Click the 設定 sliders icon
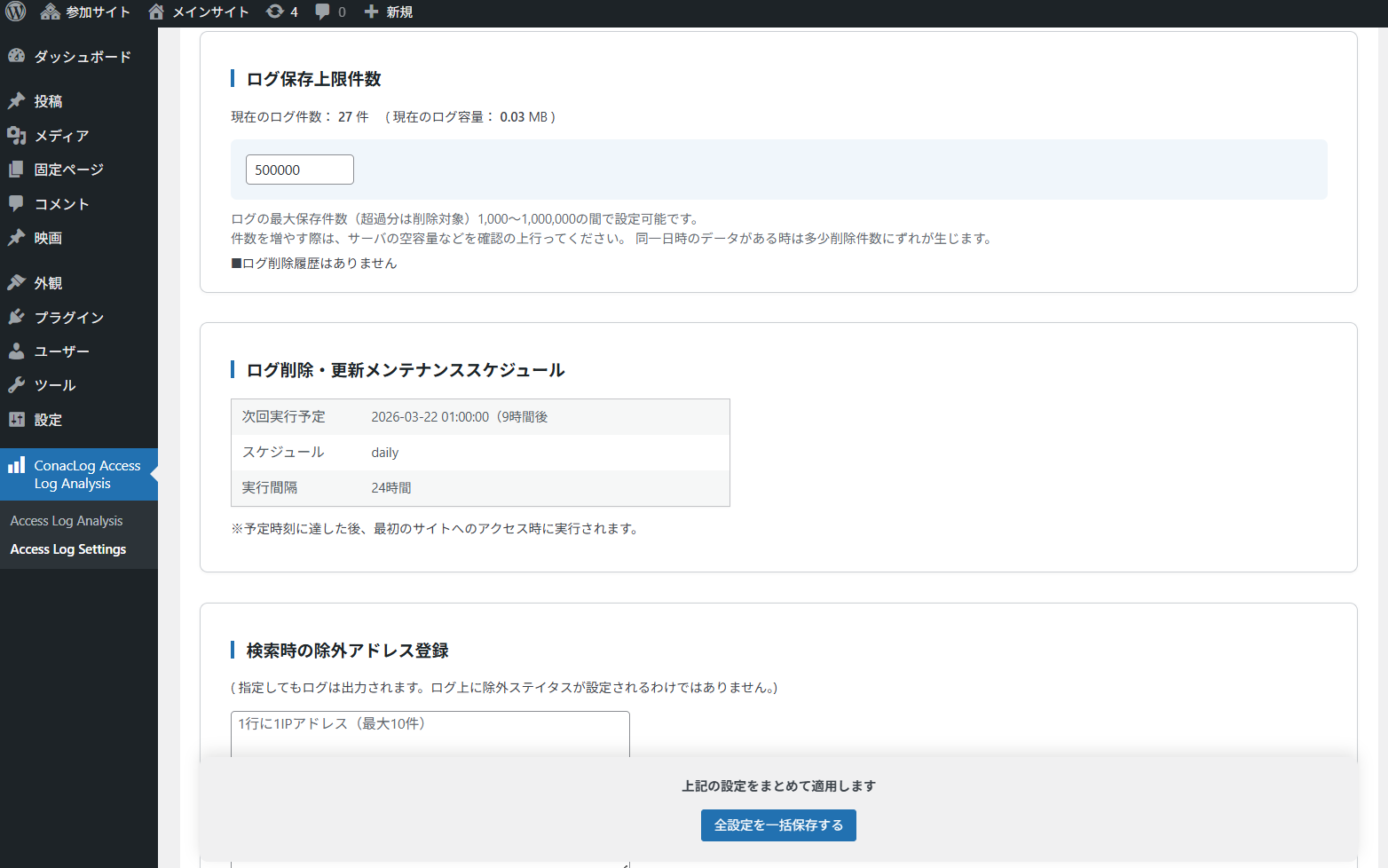Image resolution: width=1388 pixels, height=868 pixels. coord(16,419)
